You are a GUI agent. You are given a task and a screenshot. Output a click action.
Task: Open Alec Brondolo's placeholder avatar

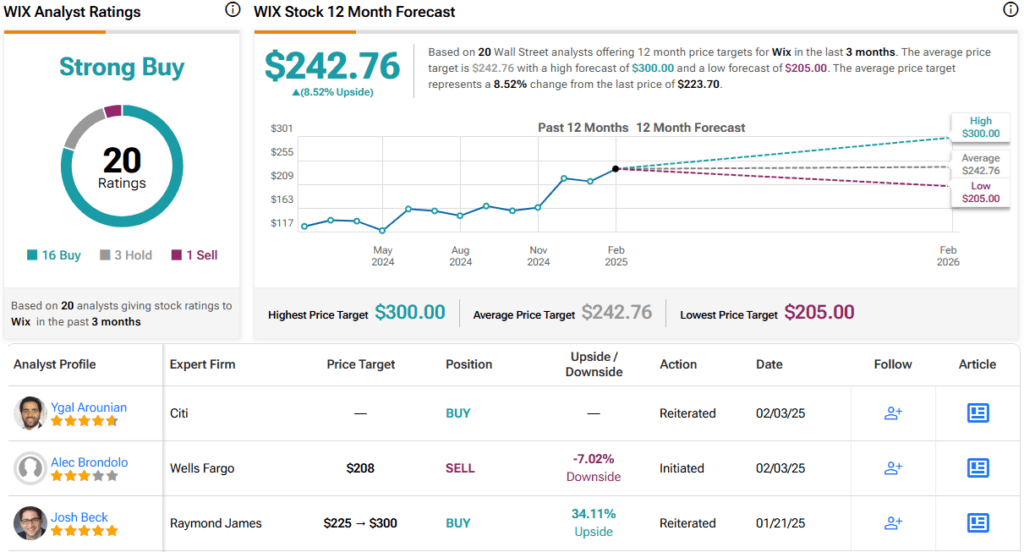[x=30, y=468]
